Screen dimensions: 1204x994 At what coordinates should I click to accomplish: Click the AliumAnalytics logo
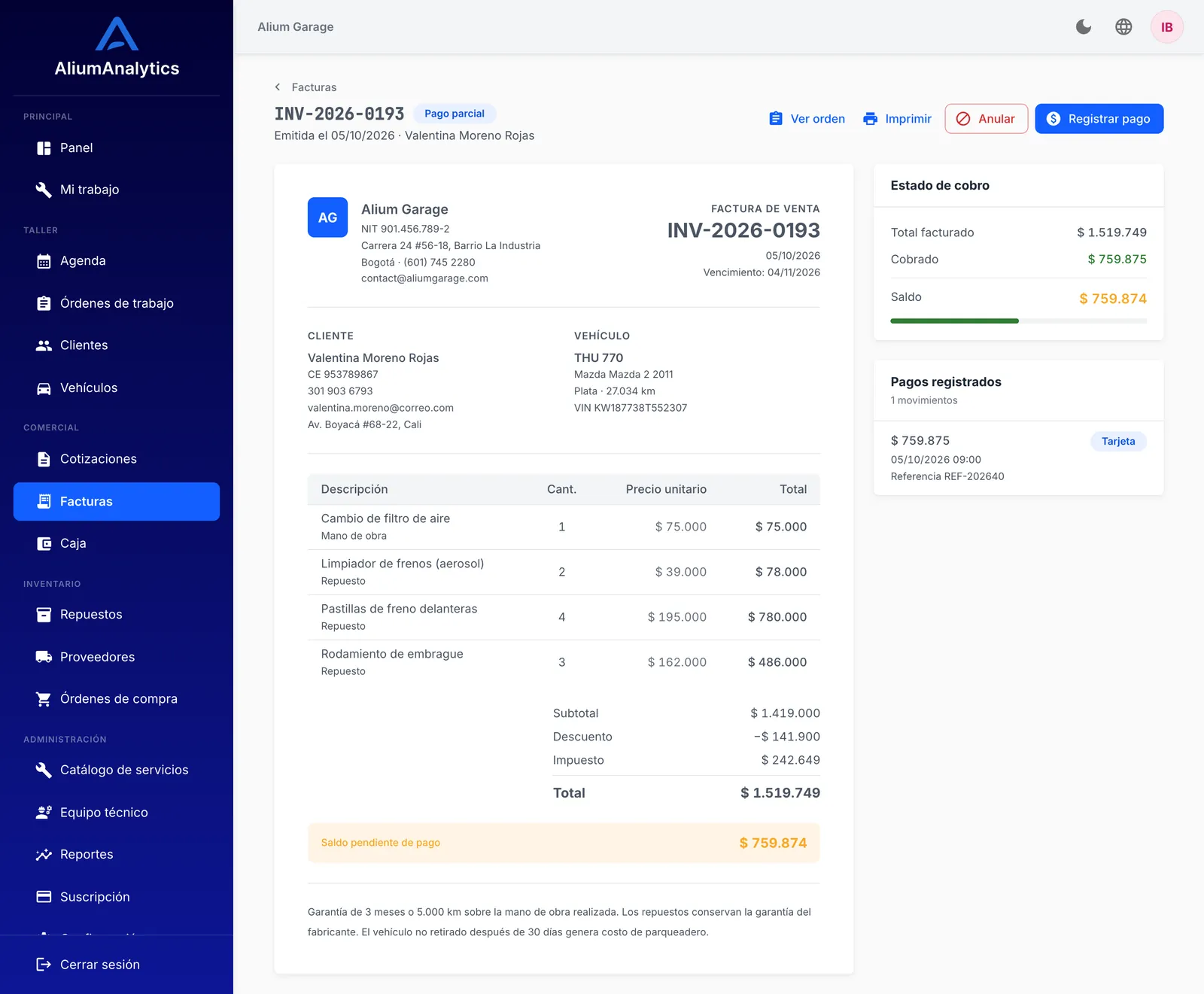point(117,47)
